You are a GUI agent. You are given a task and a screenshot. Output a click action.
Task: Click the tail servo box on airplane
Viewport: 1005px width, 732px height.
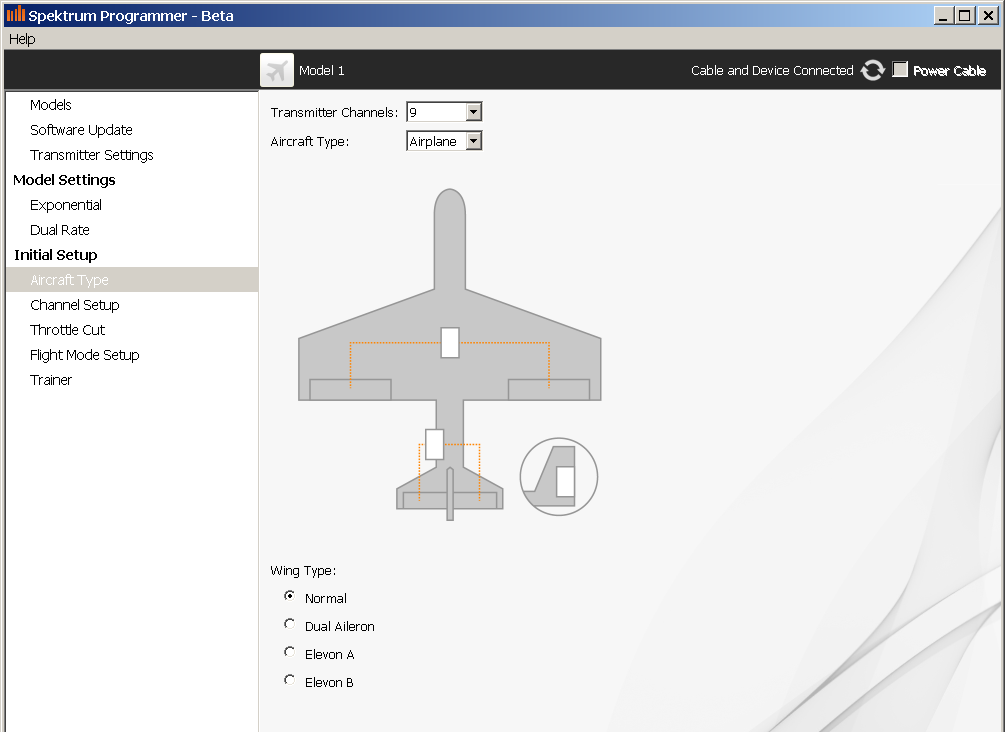click(434, 444)
